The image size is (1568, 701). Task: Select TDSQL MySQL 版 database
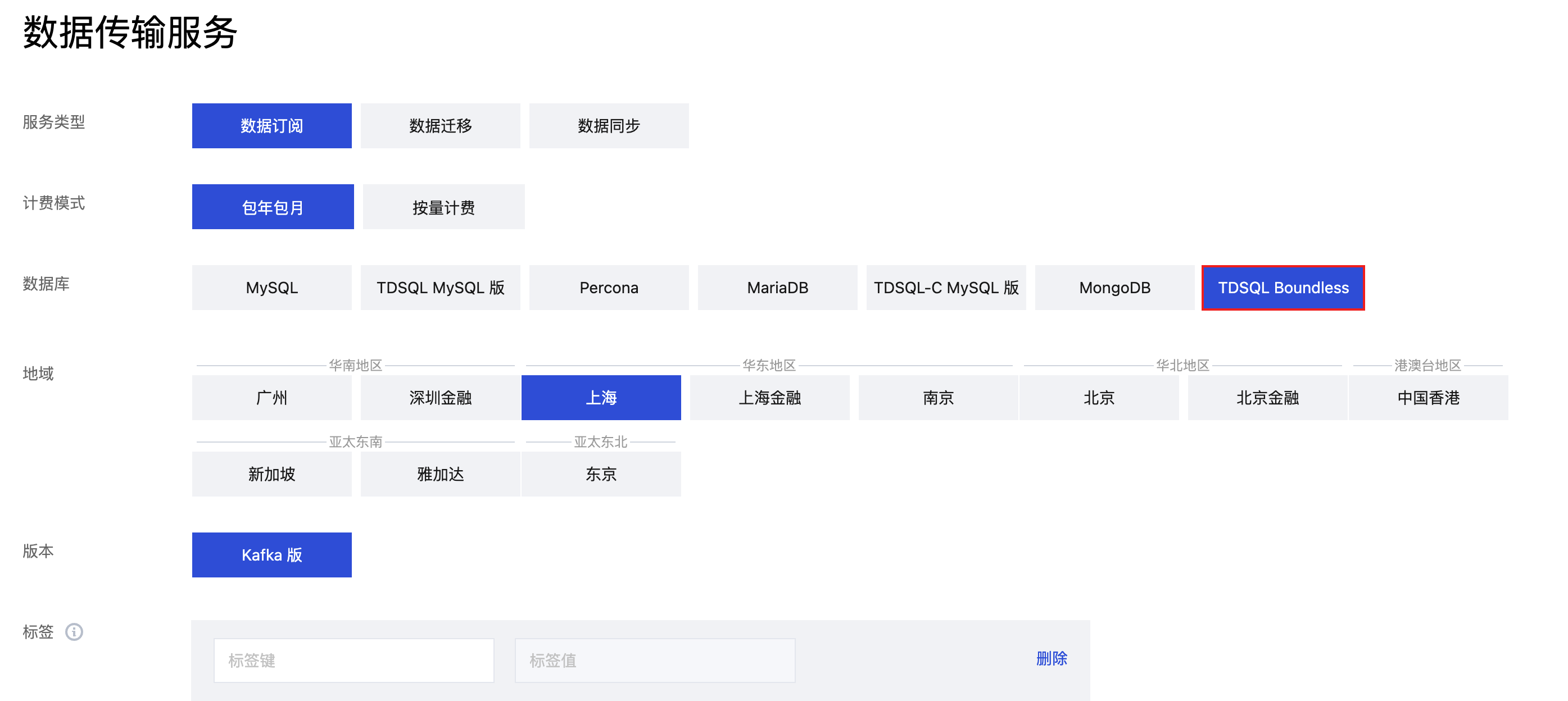click(x=440, y=288)
